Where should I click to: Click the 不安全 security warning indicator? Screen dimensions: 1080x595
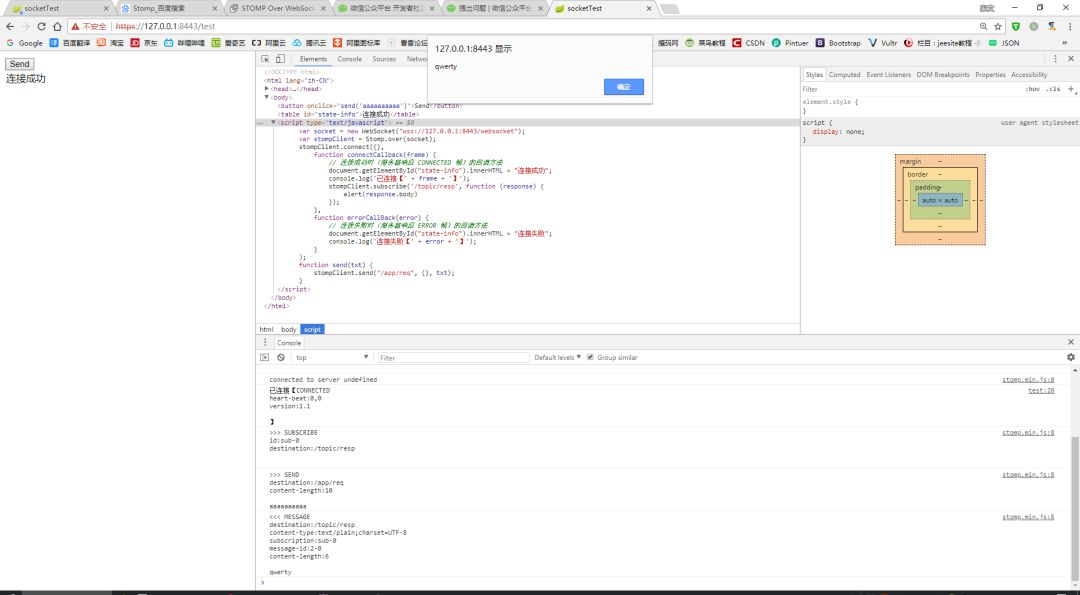pos(90,26)
